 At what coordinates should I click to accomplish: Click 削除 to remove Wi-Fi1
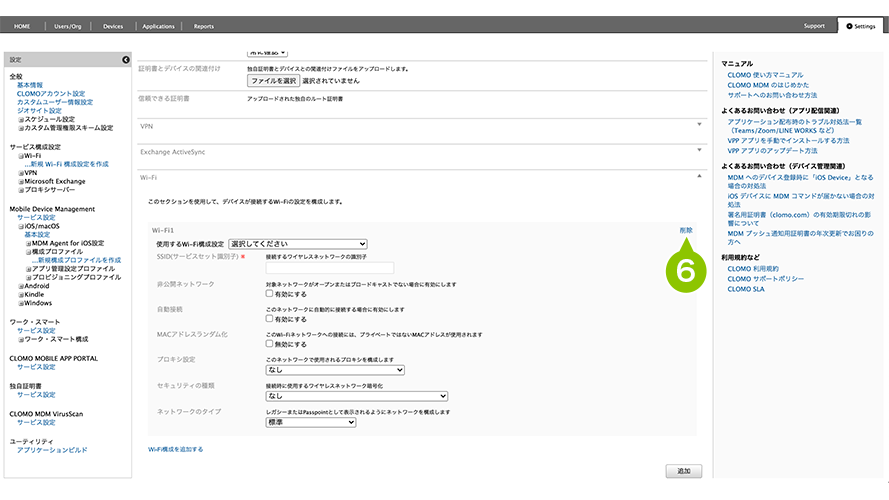pos(686,230)
